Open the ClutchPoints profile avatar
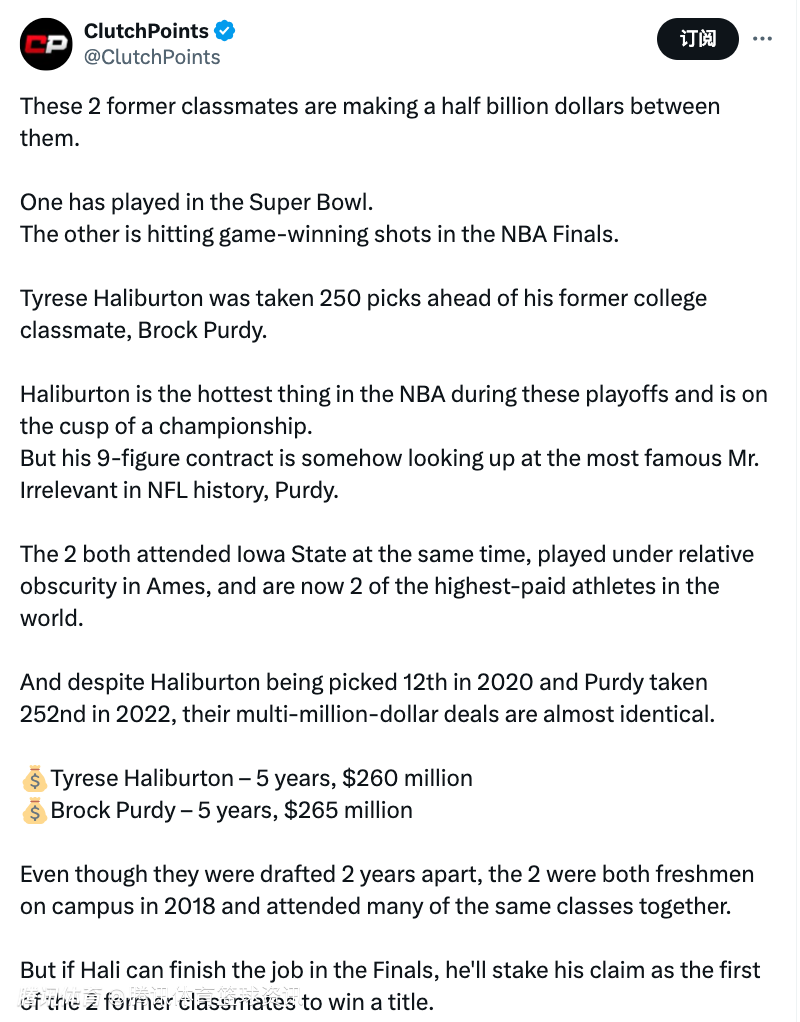 pyautogui.click(x=46, y=44)
